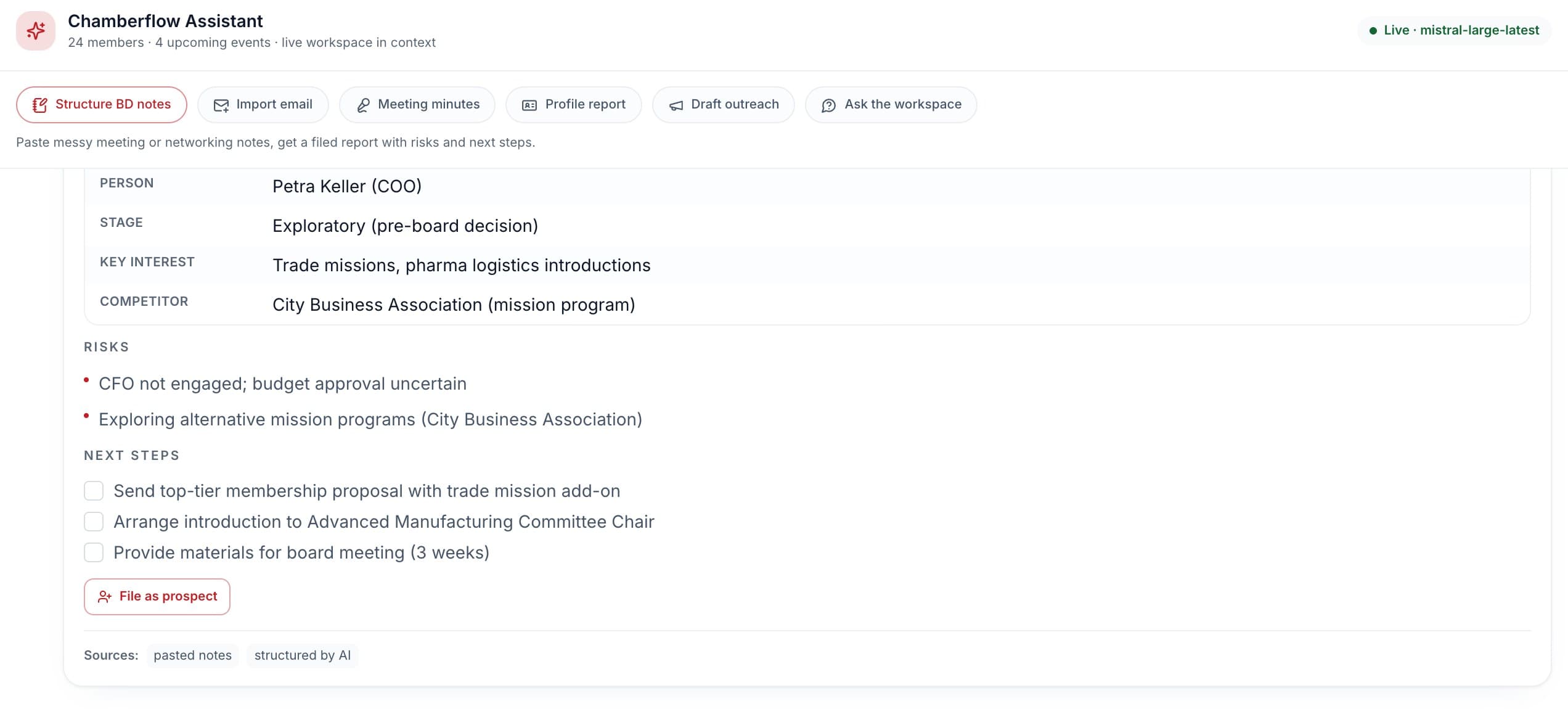Click the STAGE field label
The height and width of the screenshot is (709, 1568).
point(121,223)
